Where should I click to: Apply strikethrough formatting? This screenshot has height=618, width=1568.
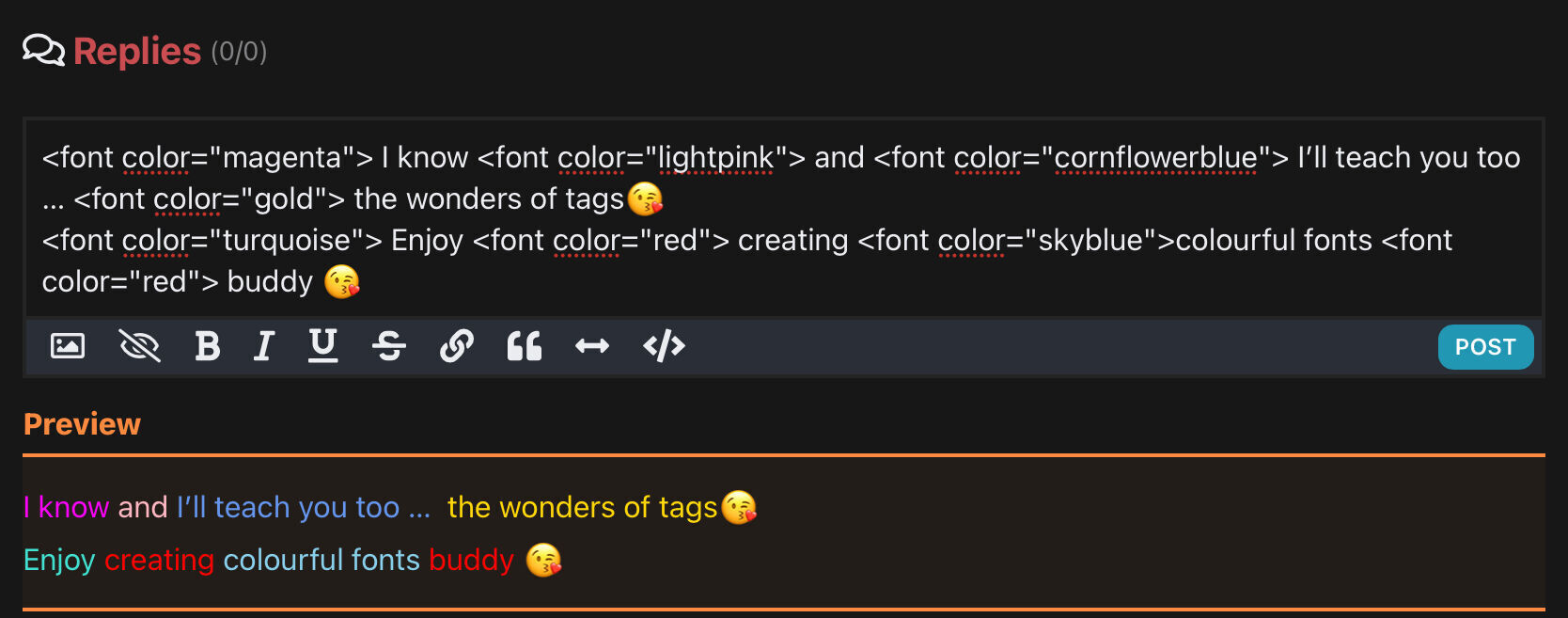389,346
